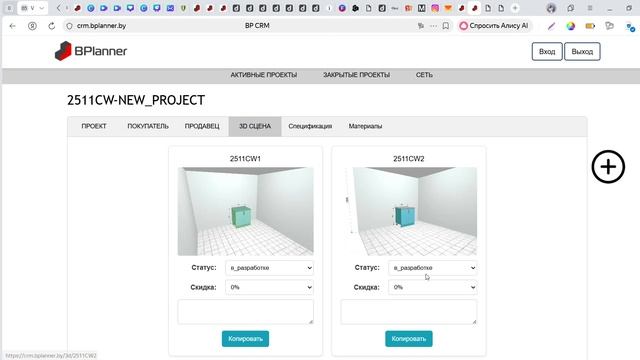
Task: Click the BPlanner logo
Action: (91, 51)
